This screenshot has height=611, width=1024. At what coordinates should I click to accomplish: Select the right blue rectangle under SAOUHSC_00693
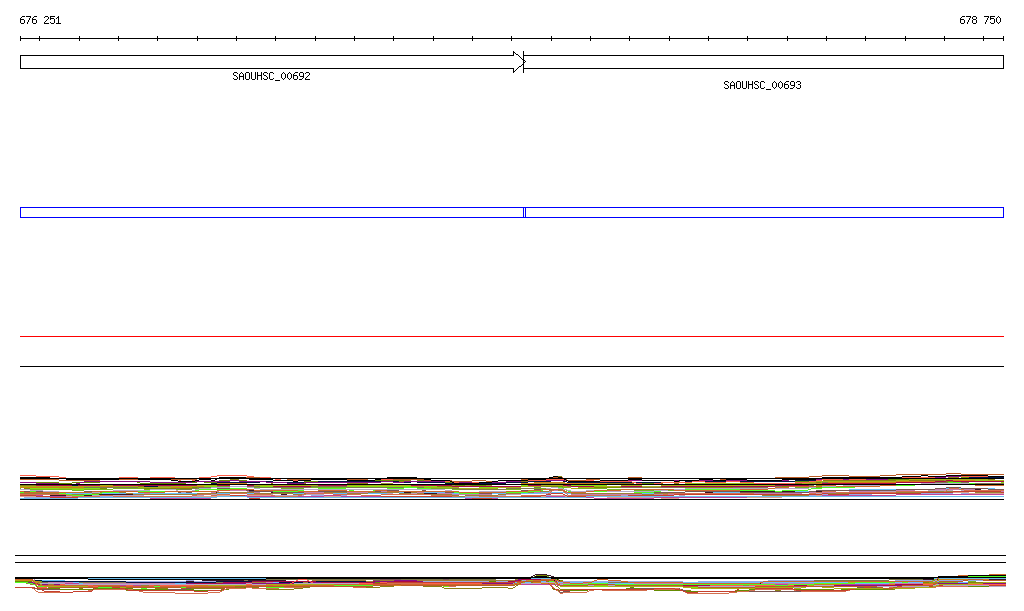click(x=764, y=212)
